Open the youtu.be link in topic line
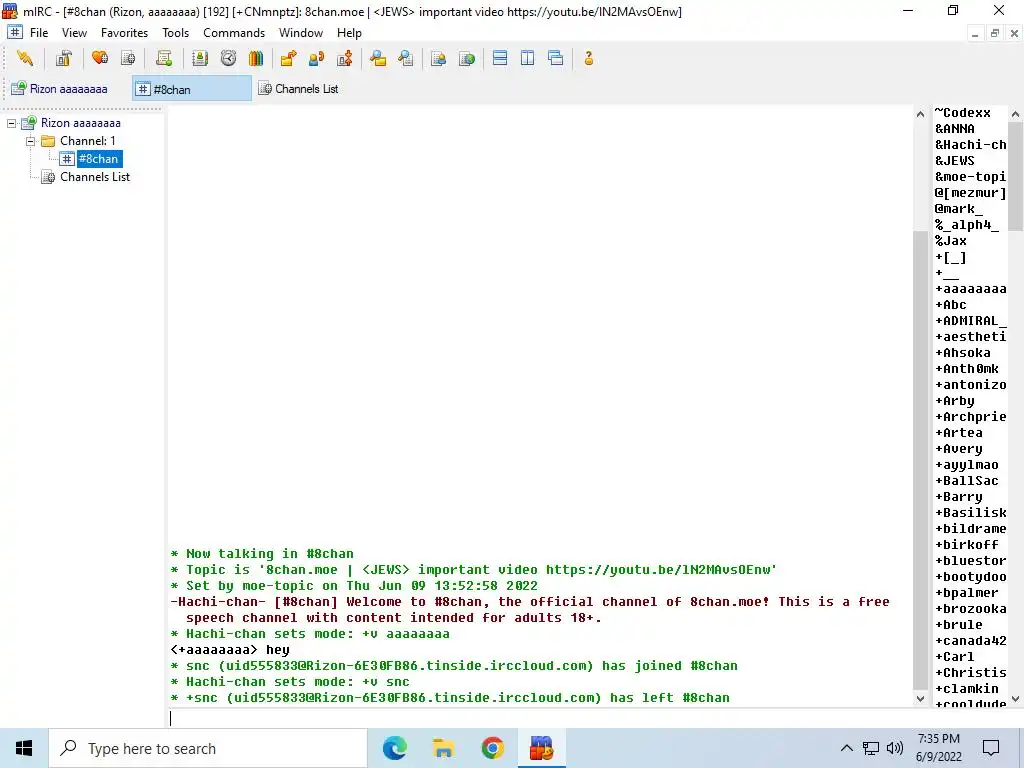The height and width of the screenshot is (768, 1024). tap(658, 569)
